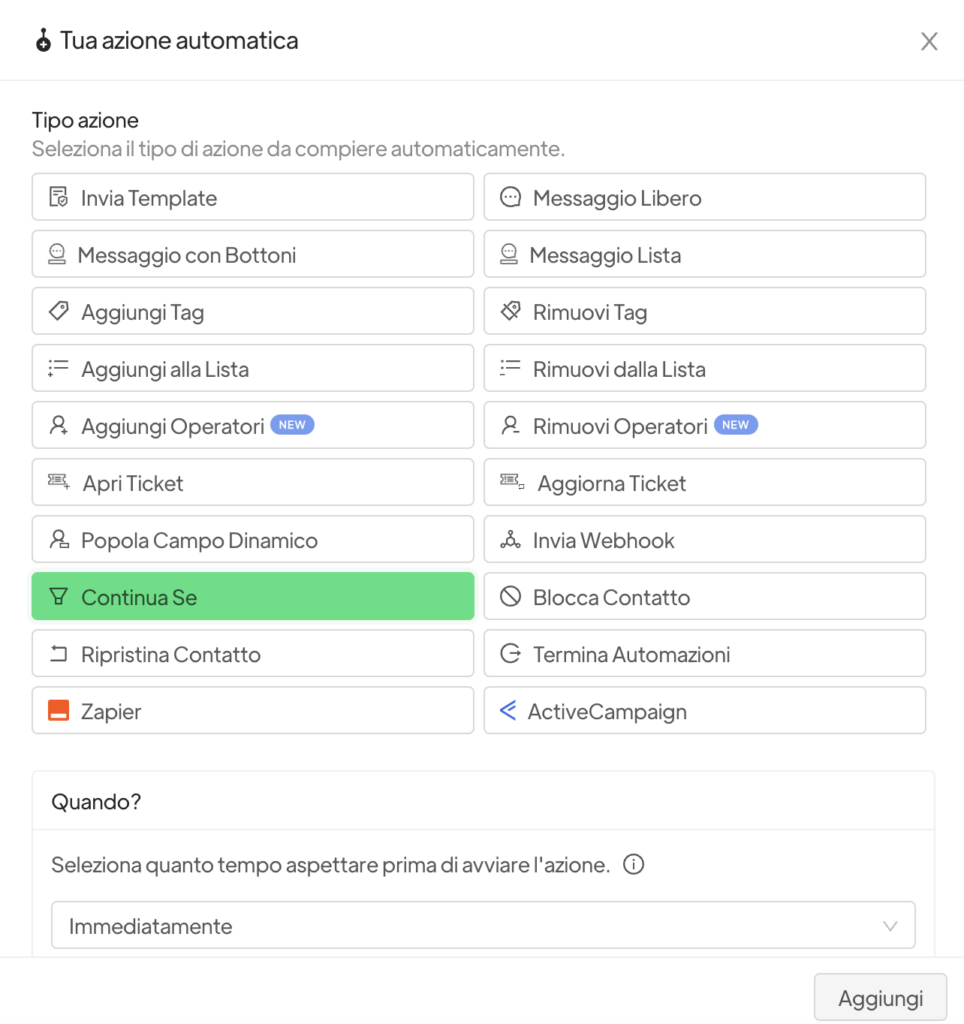Image resolution: width=964 pixels, height=1024 pixels.
Task: Click the Invia Template document icon
Action: [58, 197]
